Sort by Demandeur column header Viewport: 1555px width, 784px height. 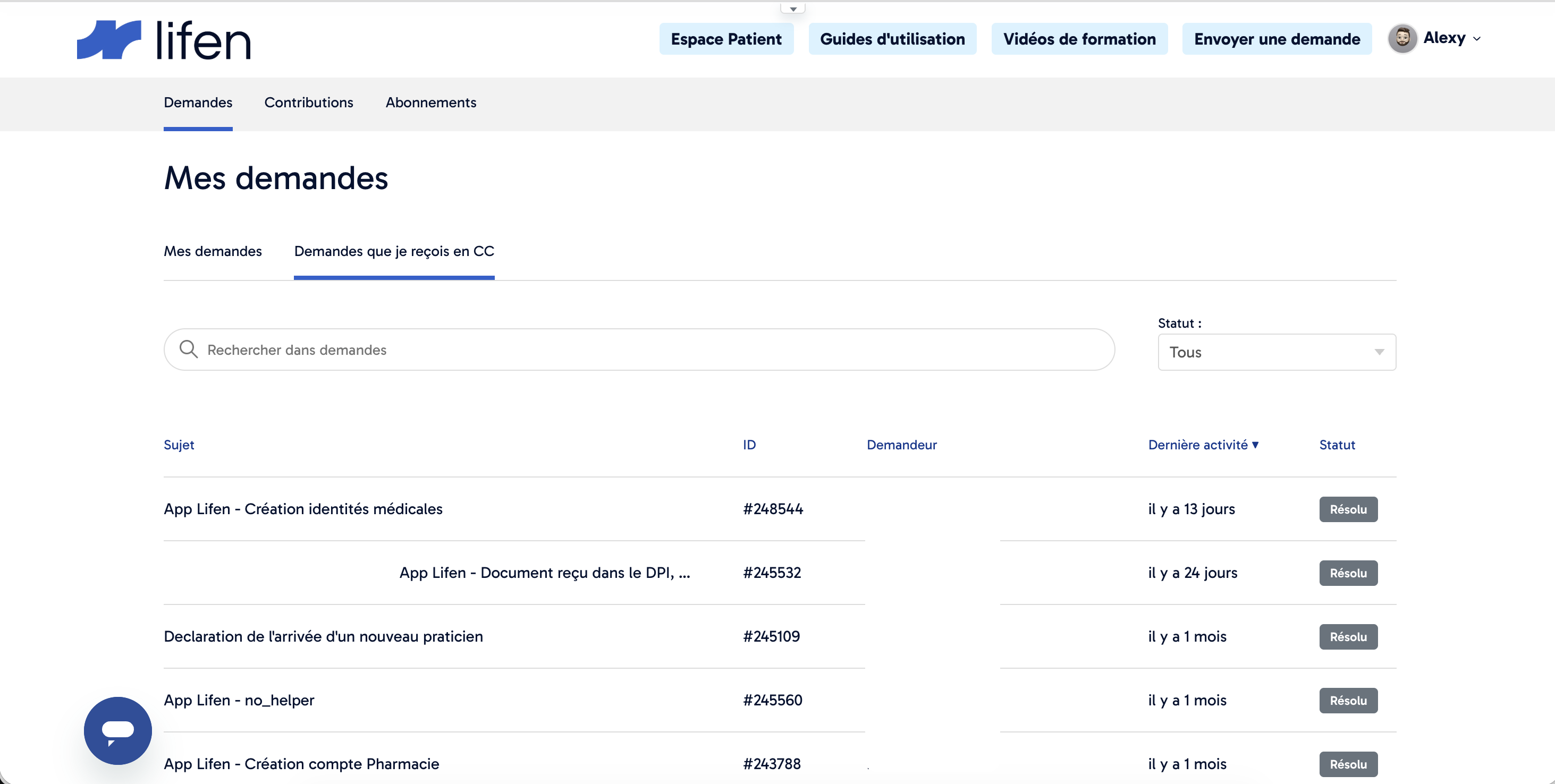(901, 445)
